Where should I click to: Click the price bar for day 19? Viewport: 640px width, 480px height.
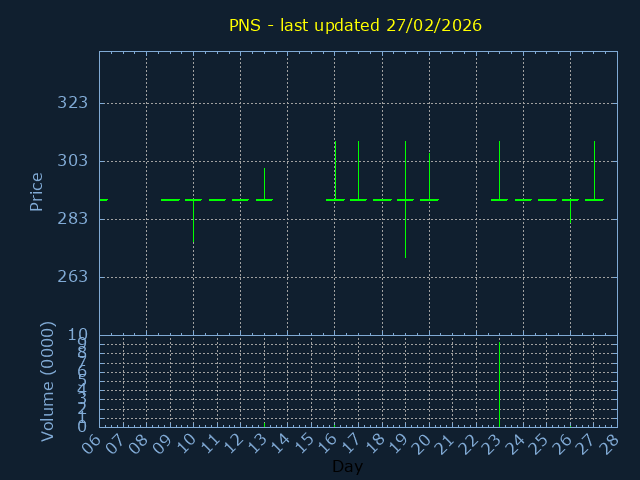pos(405,200)
